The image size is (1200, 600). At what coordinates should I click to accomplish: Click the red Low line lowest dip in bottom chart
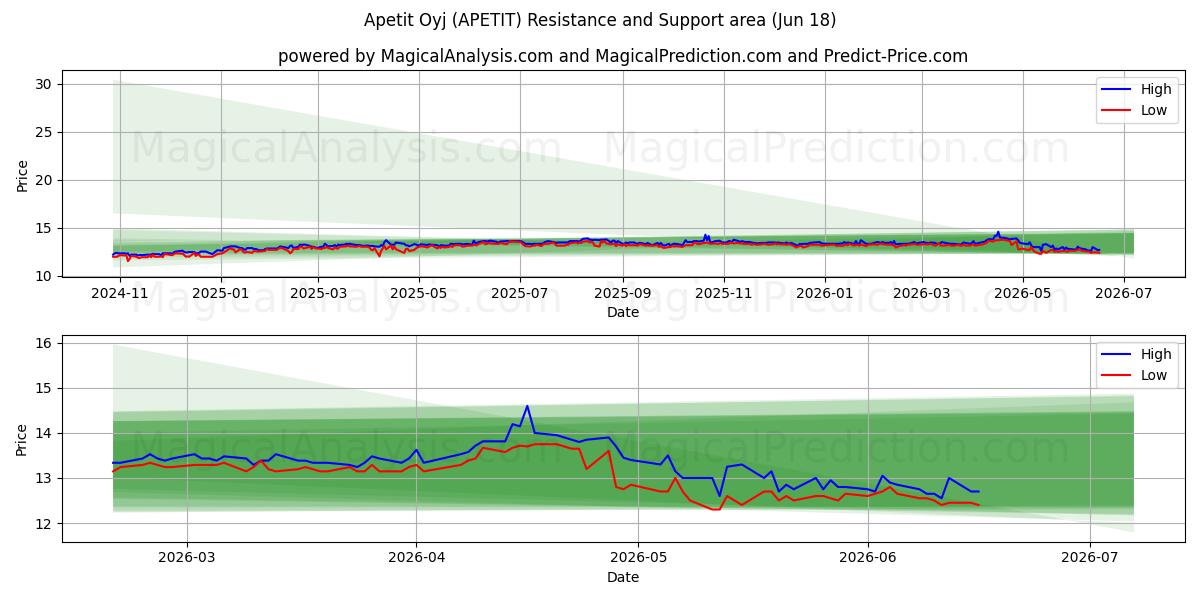[x=714, y=510]
